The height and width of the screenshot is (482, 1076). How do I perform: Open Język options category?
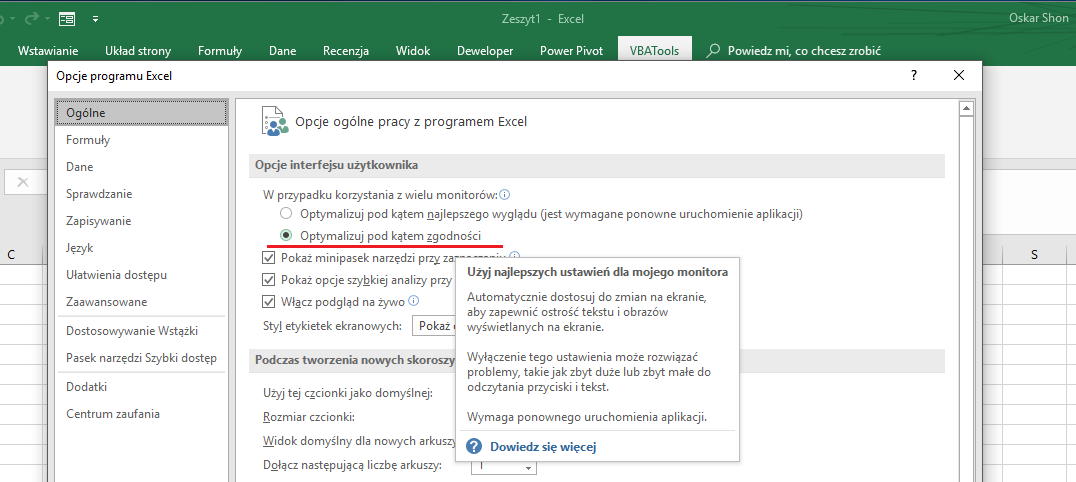[x=141, y=248]
